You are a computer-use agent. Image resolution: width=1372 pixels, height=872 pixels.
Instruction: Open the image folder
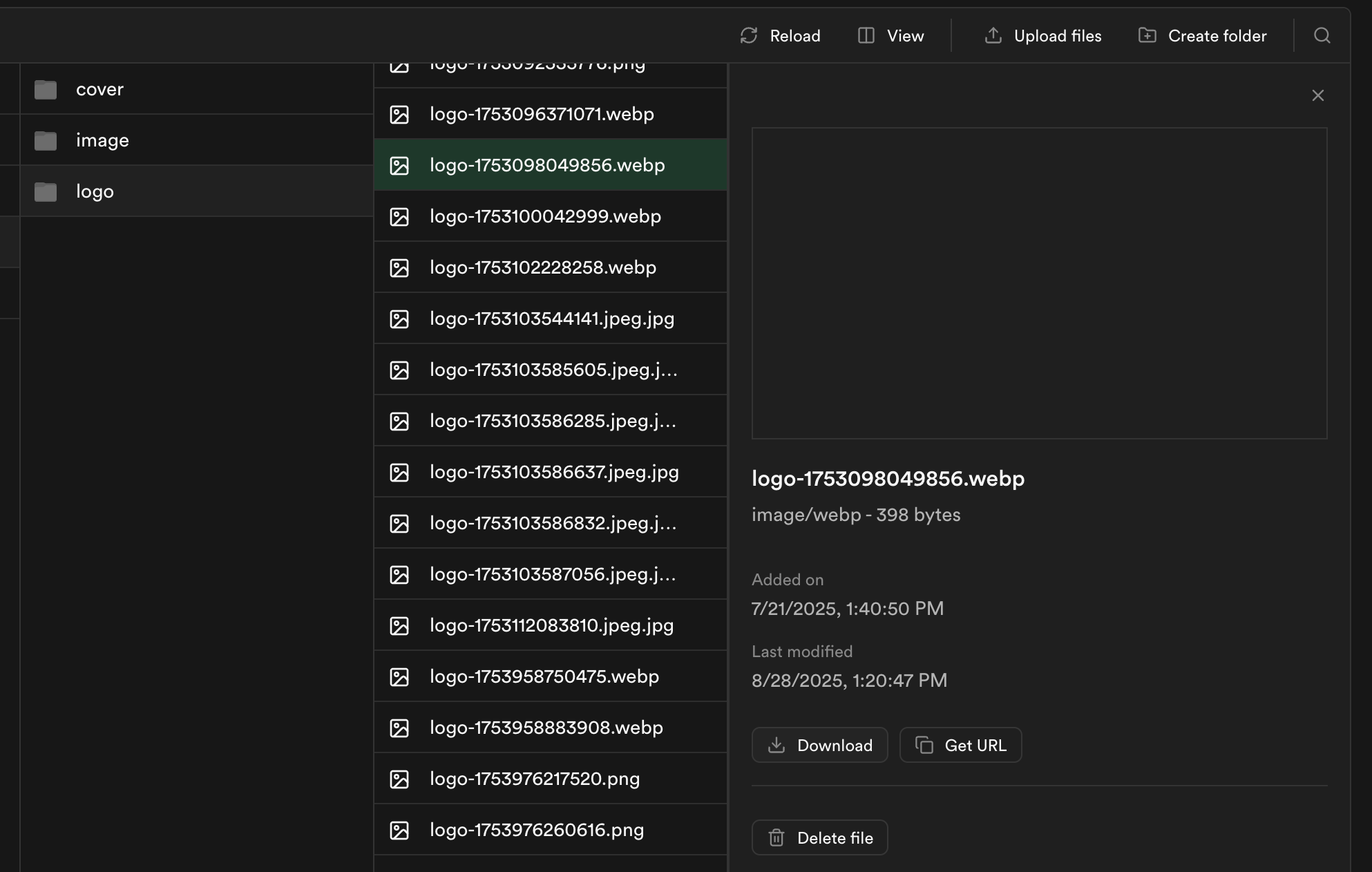tap(102, 140)
